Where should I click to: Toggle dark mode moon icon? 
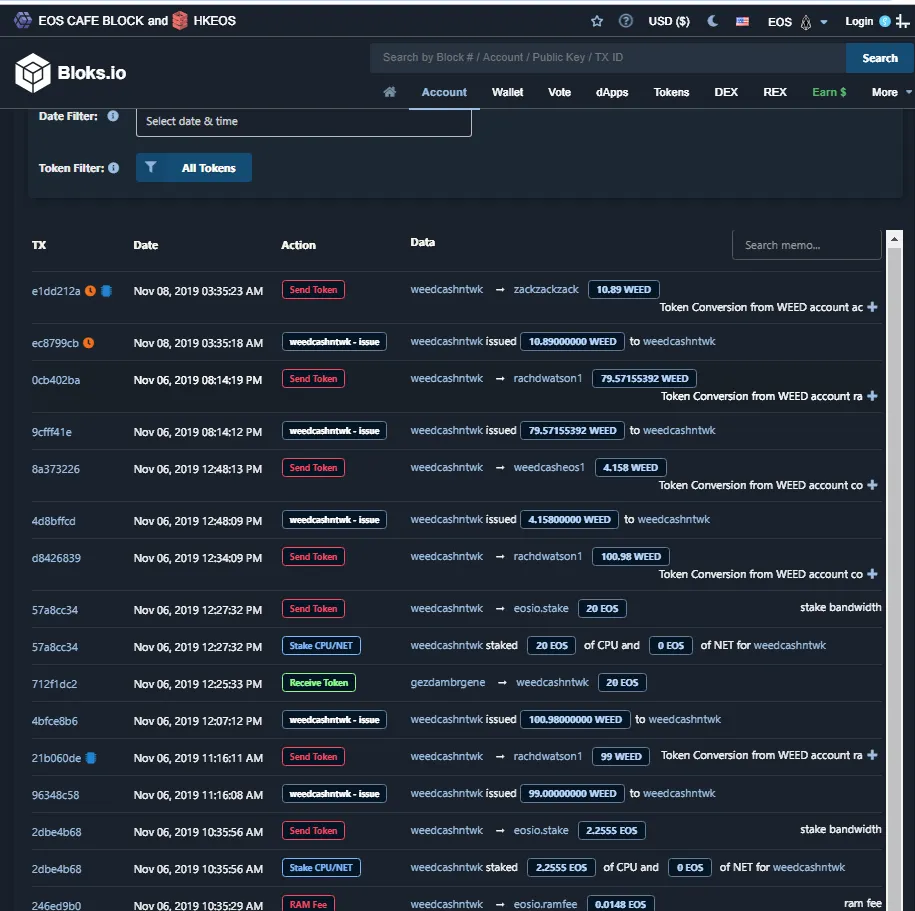713,22
